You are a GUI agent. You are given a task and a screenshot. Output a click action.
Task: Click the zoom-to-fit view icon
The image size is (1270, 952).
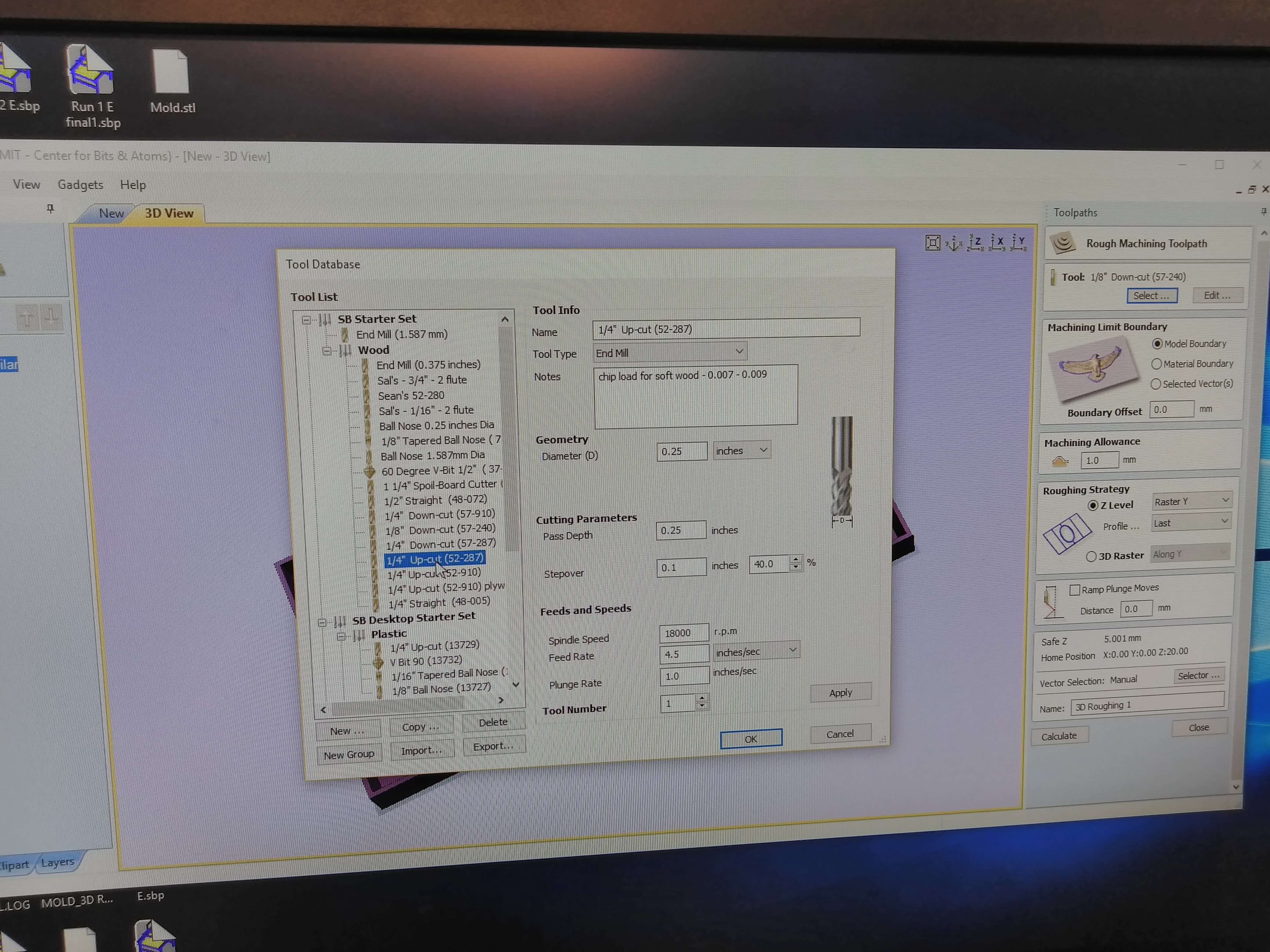tap(933, 243)
